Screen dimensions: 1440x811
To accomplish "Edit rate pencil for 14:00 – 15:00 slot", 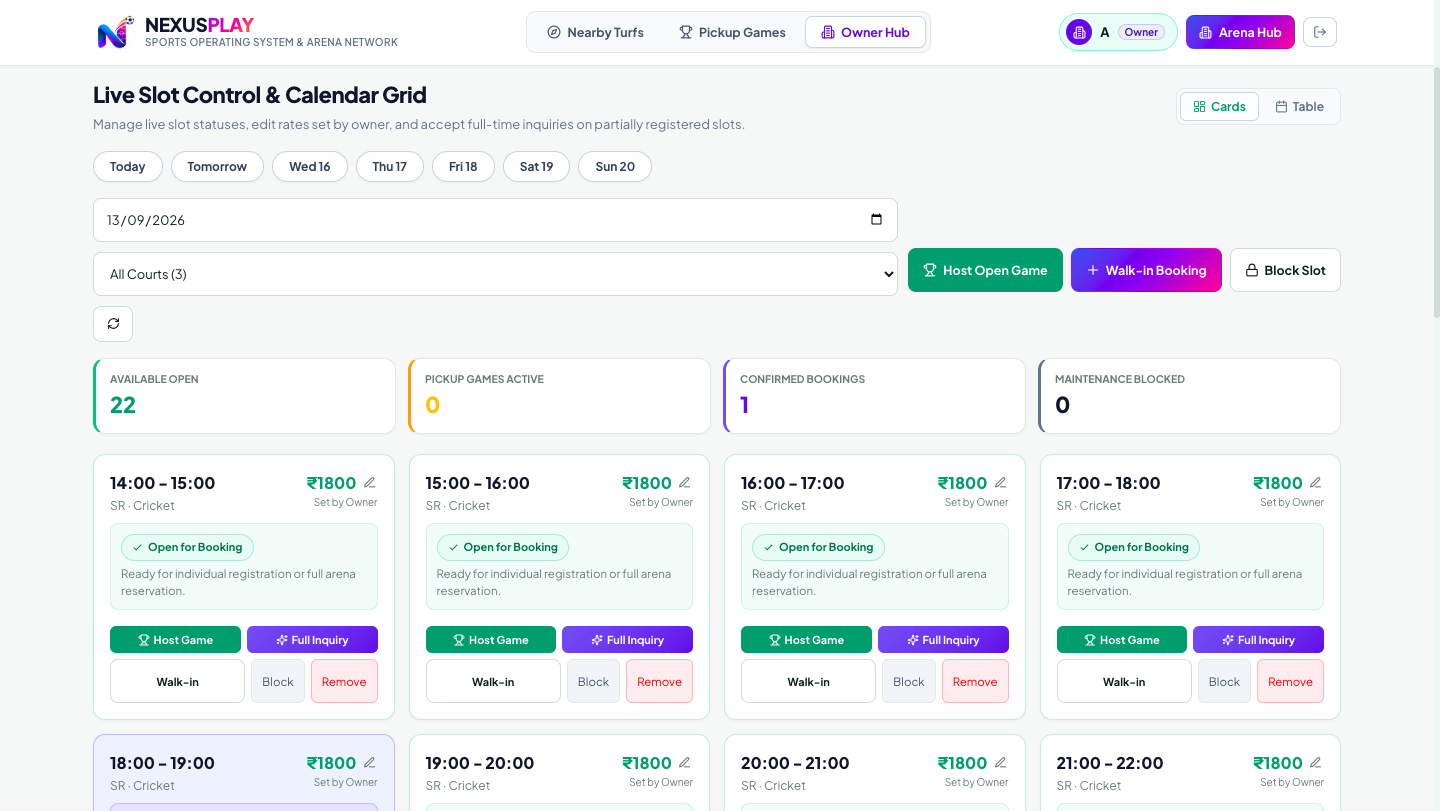I will click(370, 483).
